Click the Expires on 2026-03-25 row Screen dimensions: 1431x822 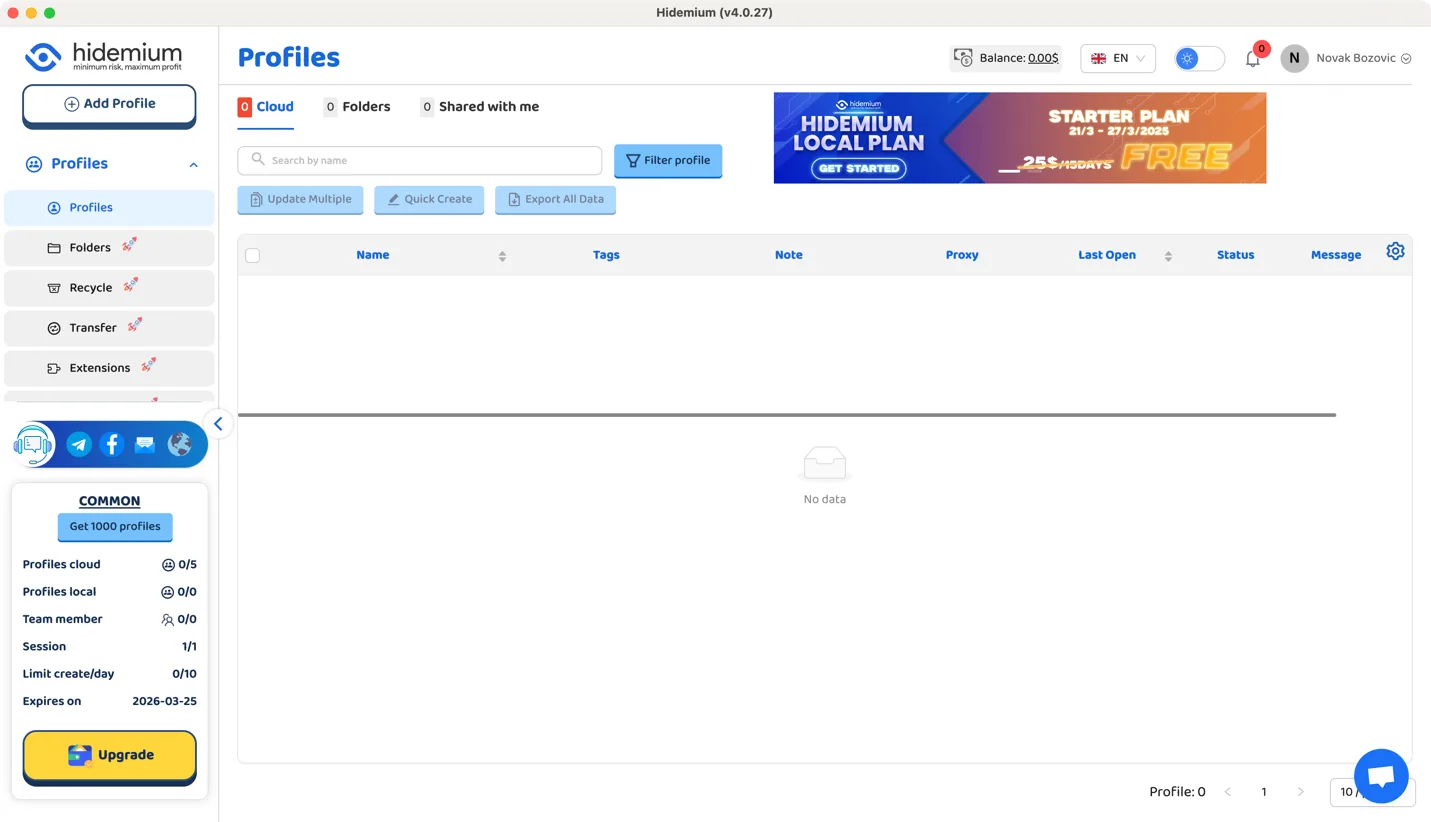[109, 702]
